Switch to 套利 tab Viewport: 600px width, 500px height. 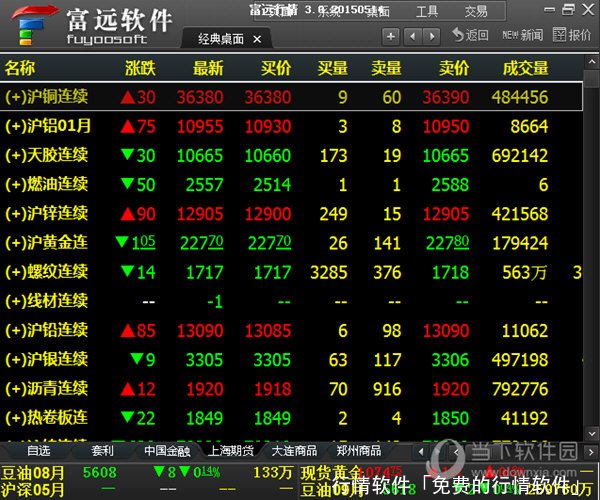coord(102,451)
